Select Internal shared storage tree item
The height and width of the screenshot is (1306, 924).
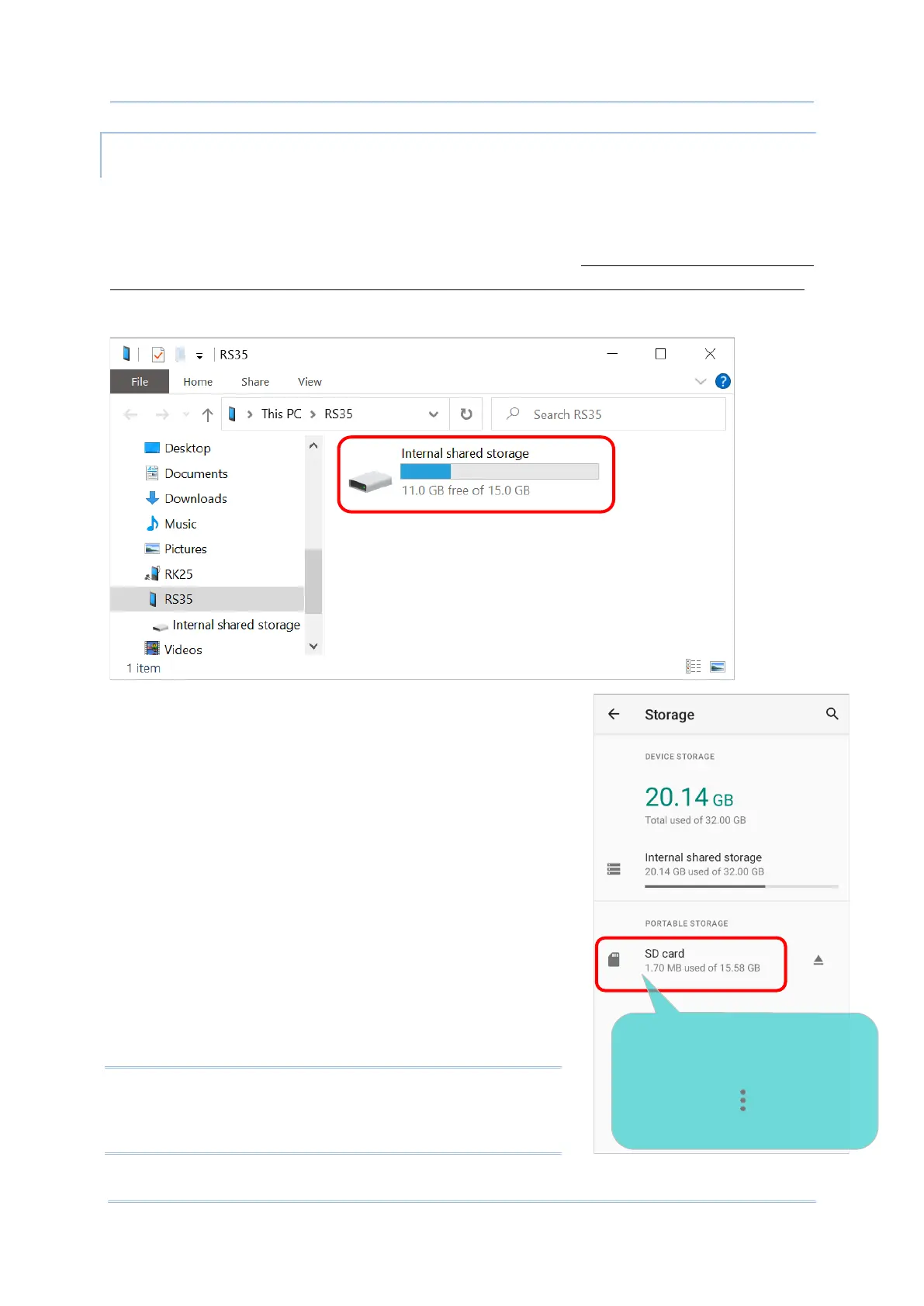pos(227,625)
